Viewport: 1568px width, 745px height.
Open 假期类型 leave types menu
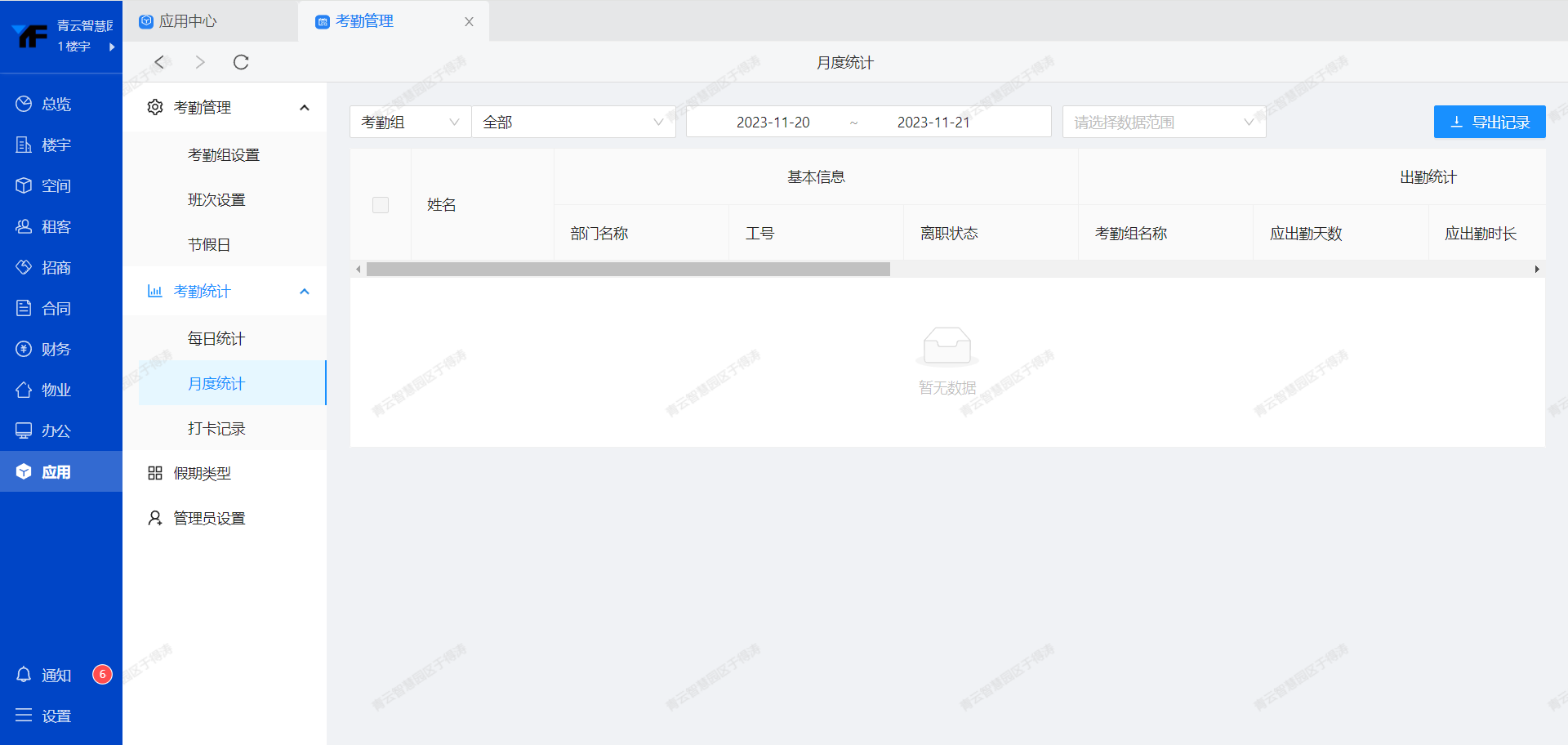[x=202, y=473]
